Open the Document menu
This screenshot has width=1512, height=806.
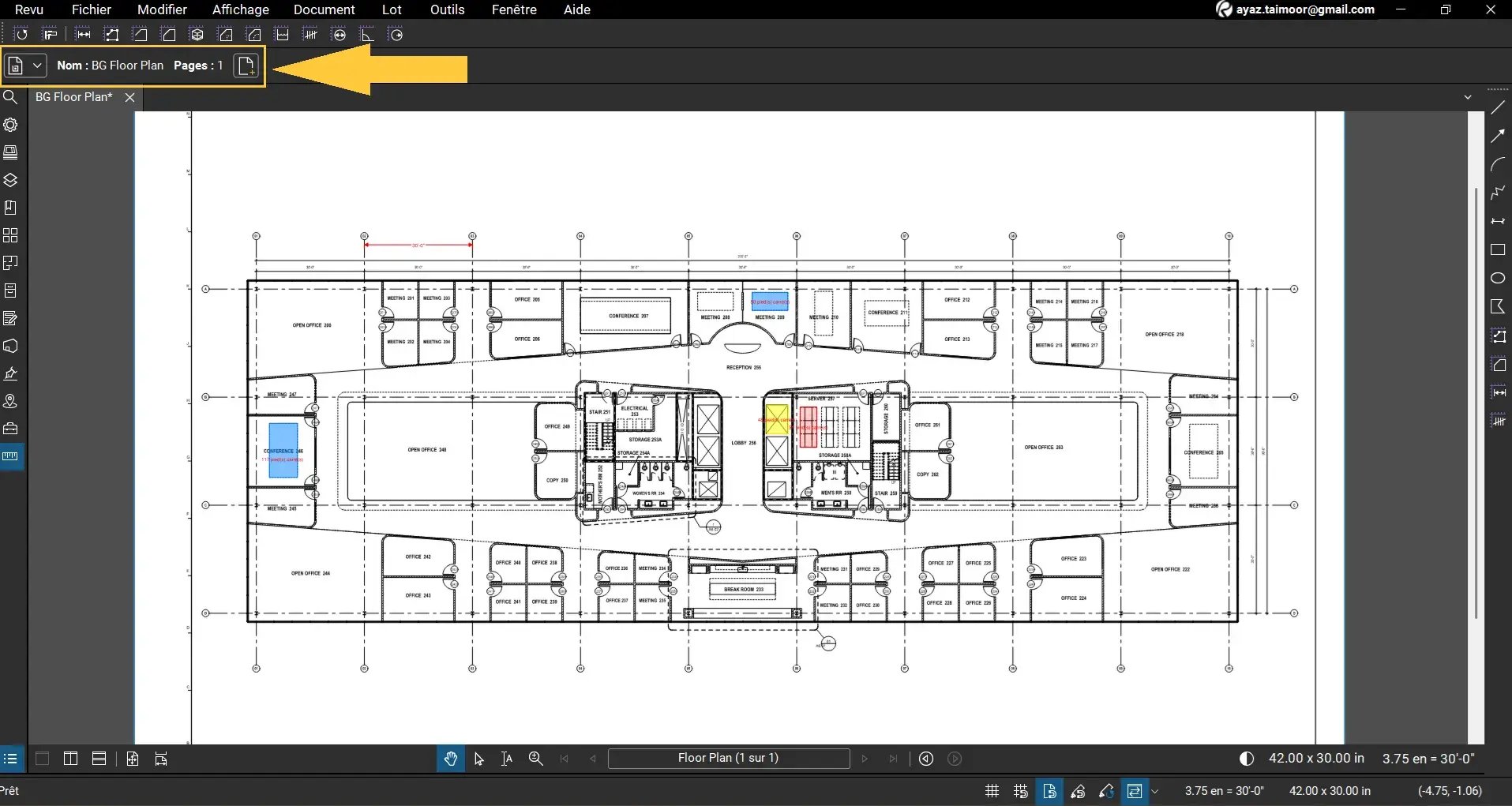325,9
